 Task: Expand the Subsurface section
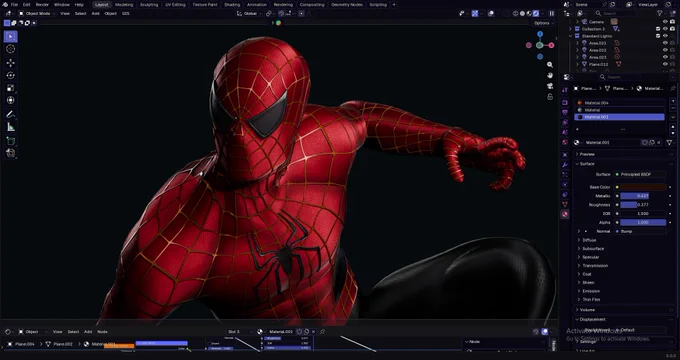point(593,249)
